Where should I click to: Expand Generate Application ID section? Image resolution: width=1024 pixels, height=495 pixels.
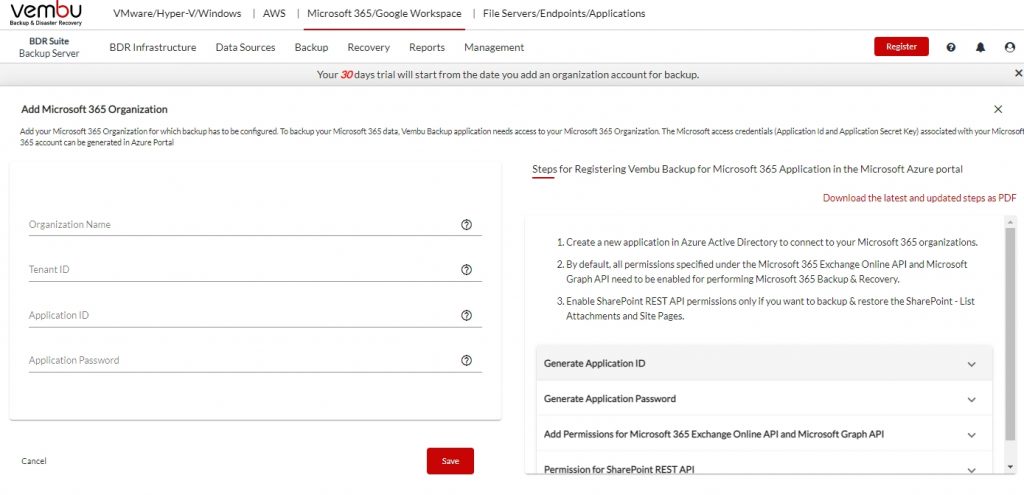coord(763,364)
